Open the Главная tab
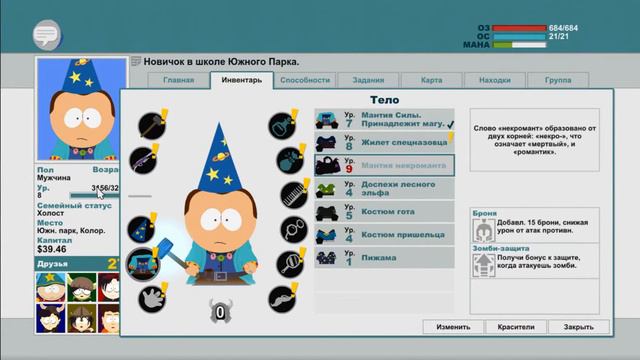 178,80
